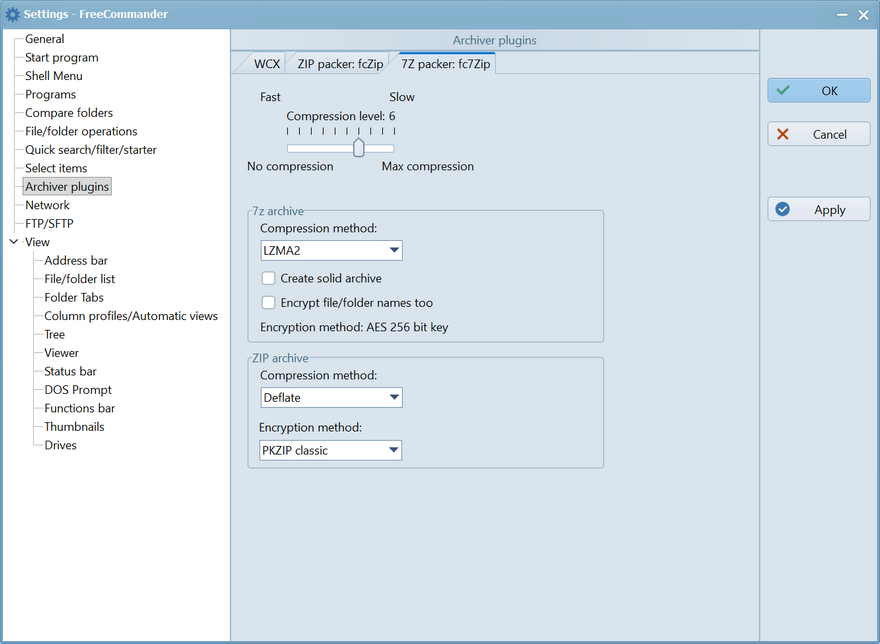The image size is (880, 644).
Task: Click the green checkmark OK button
Action: coord(818,91)
